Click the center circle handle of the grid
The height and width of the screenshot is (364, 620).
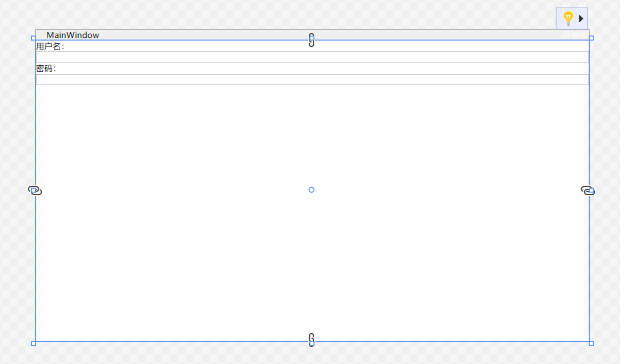[x=311, y=190]
